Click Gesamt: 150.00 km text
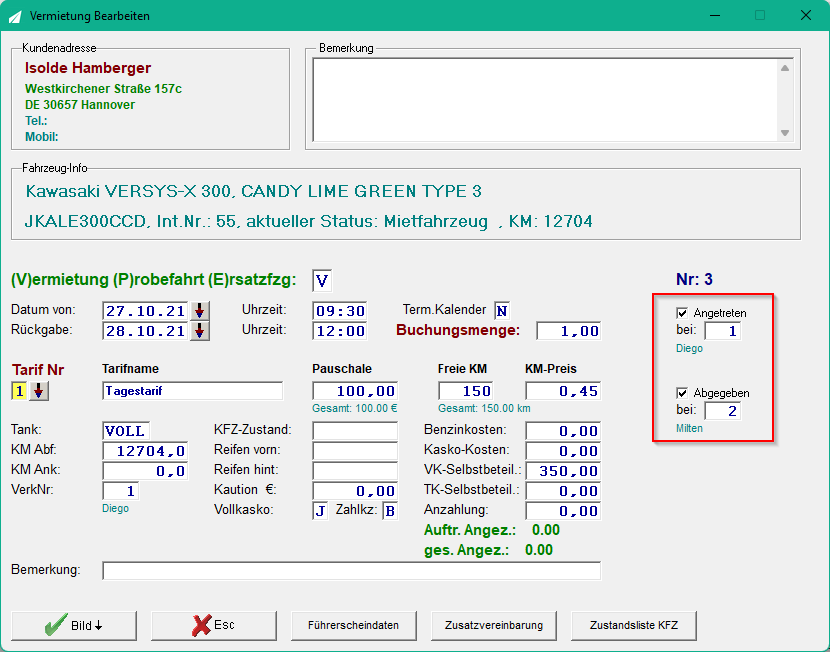830x652 pixels. pos(484,409)
